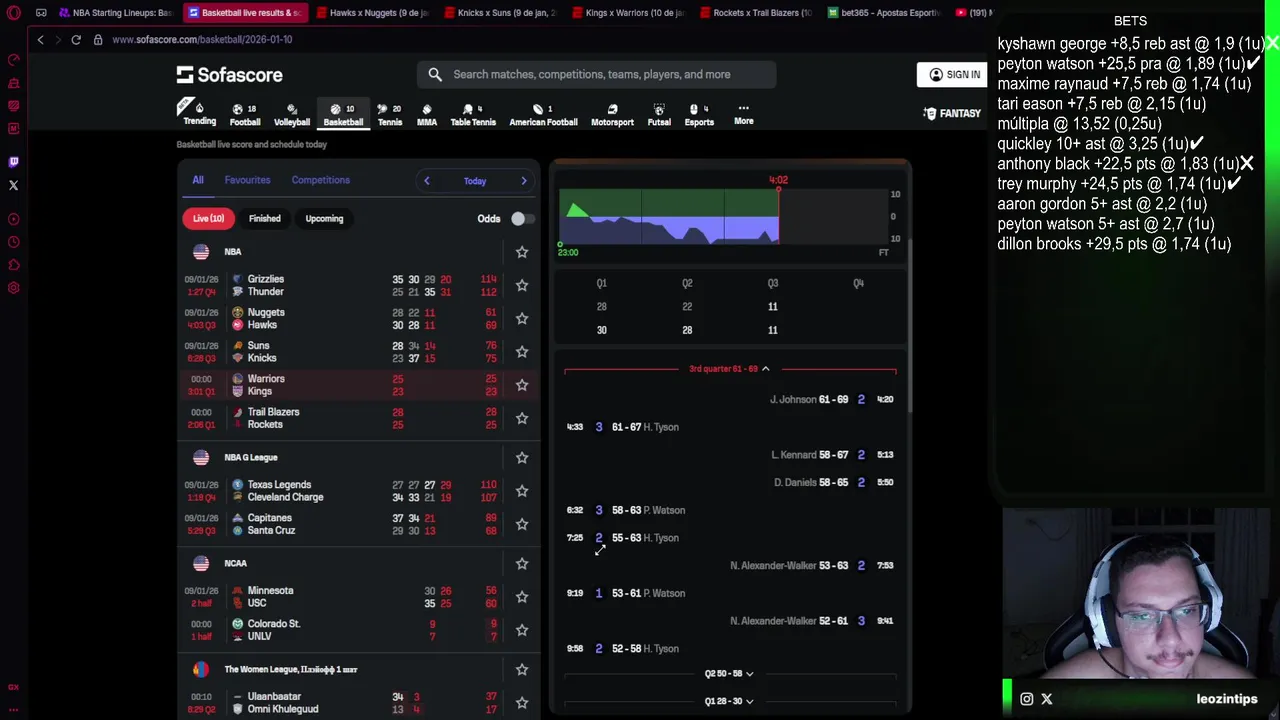
Task: Toggle the Odds switch
Action: [522, 218]
